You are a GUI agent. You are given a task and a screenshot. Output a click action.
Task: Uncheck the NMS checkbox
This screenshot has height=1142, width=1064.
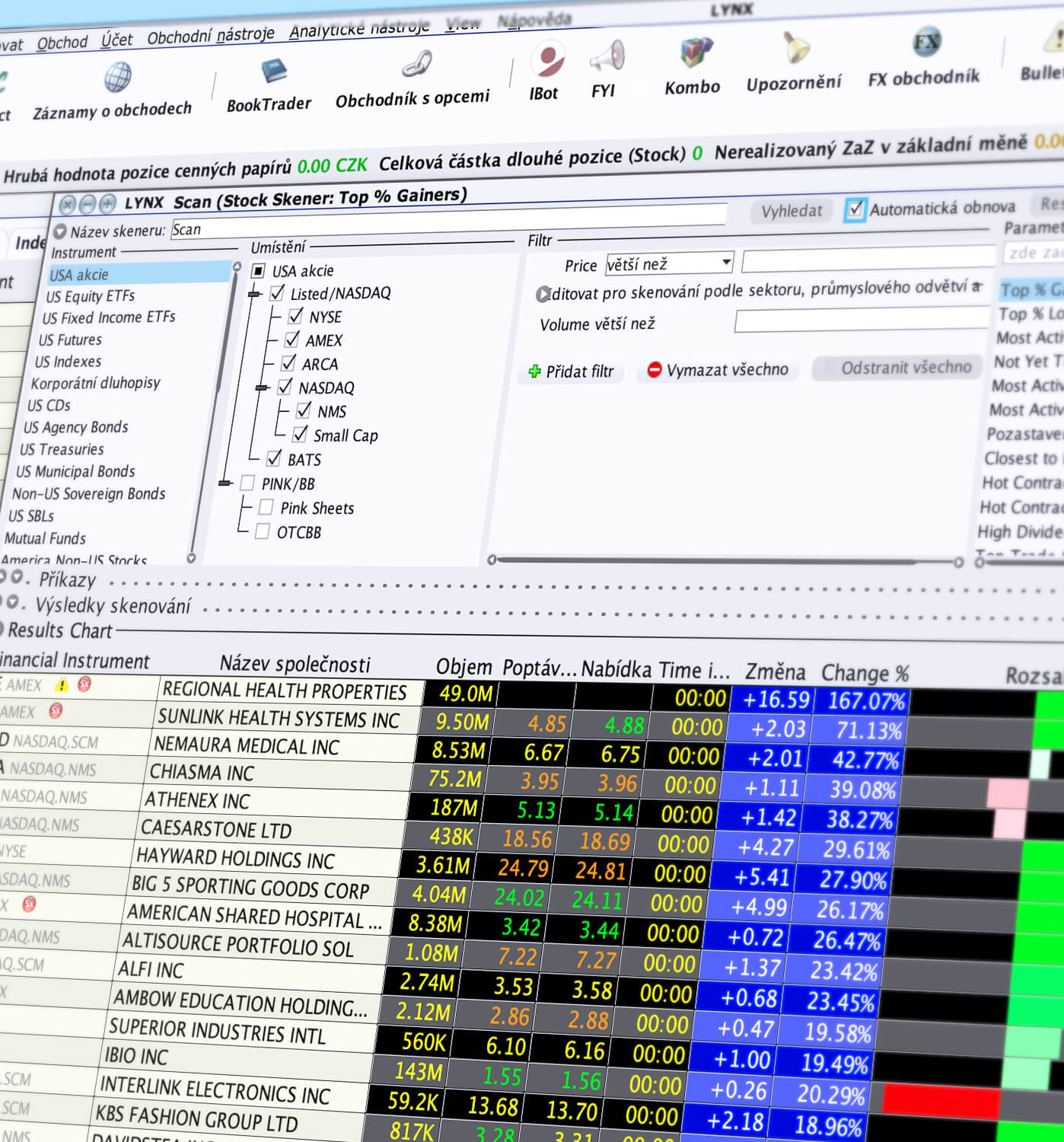point(303,411)
